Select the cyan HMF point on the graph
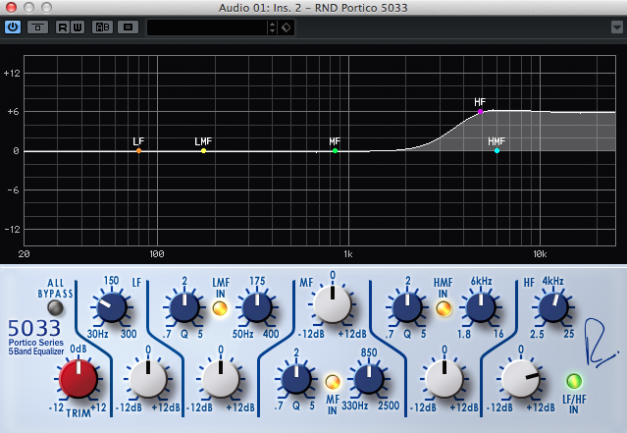 [x=497, y=151]
